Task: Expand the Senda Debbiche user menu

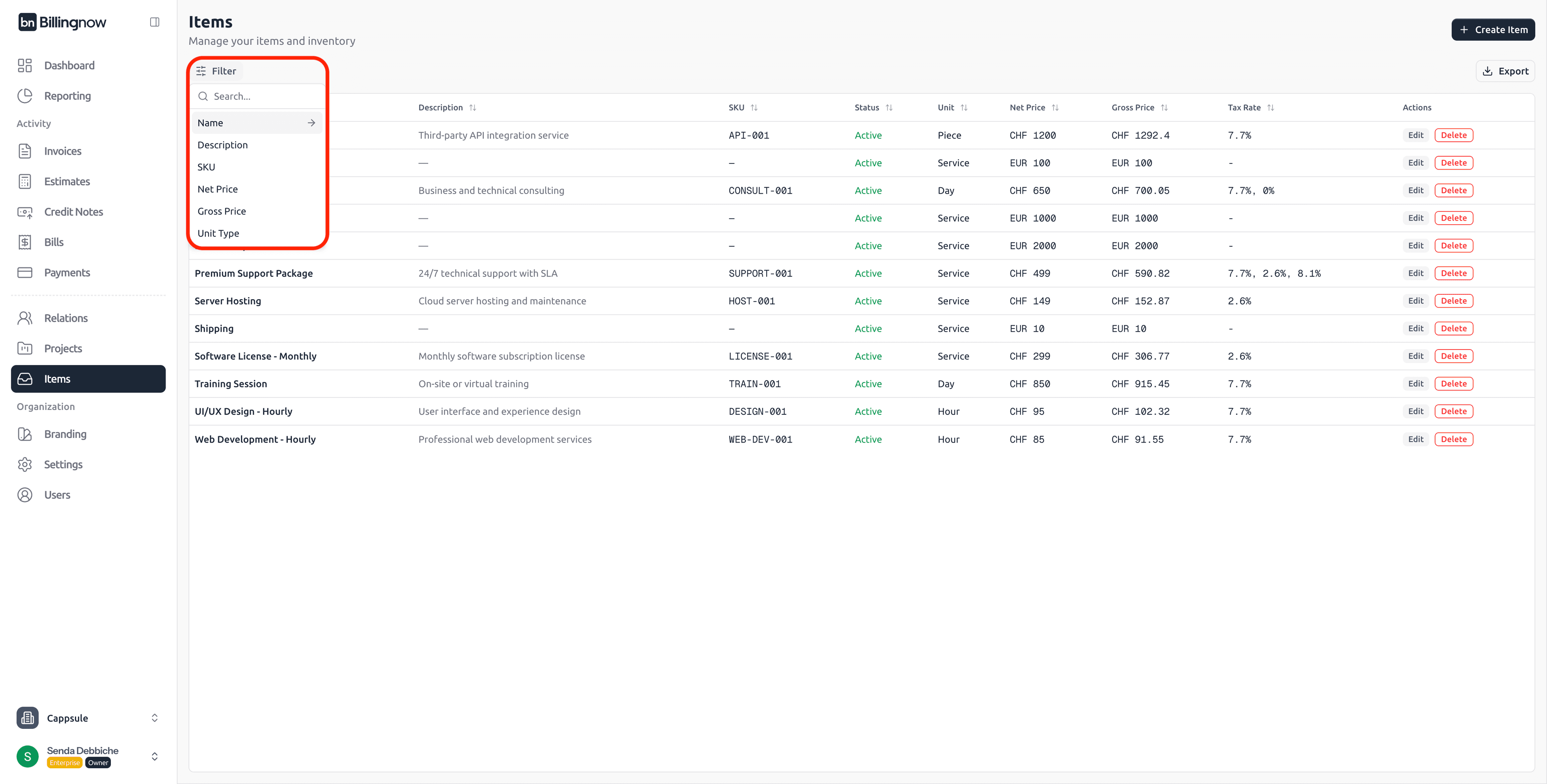Action: coord(154,756)
